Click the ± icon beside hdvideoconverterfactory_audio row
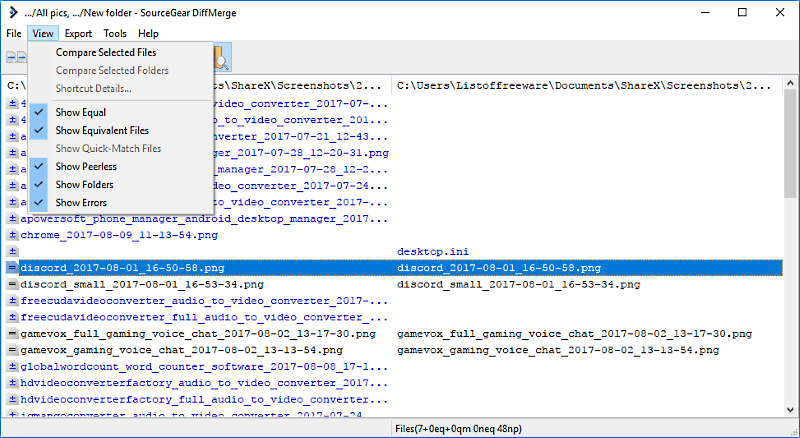Image resolution: width=800 pixels, height=438 pixels. coord(13,383)
